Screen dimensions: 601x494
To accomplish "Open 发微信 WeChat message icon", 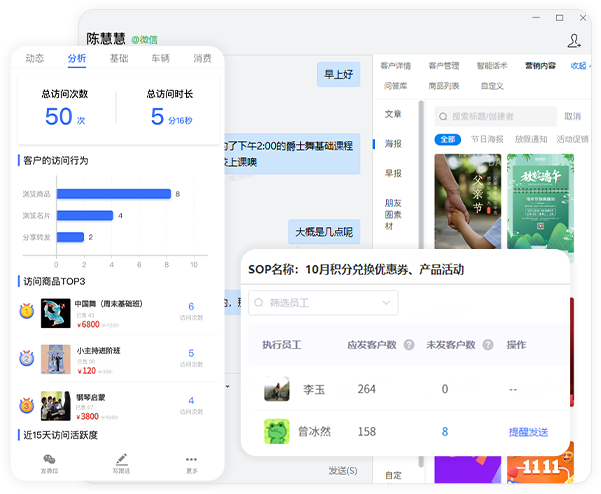I will click(49, 462).
